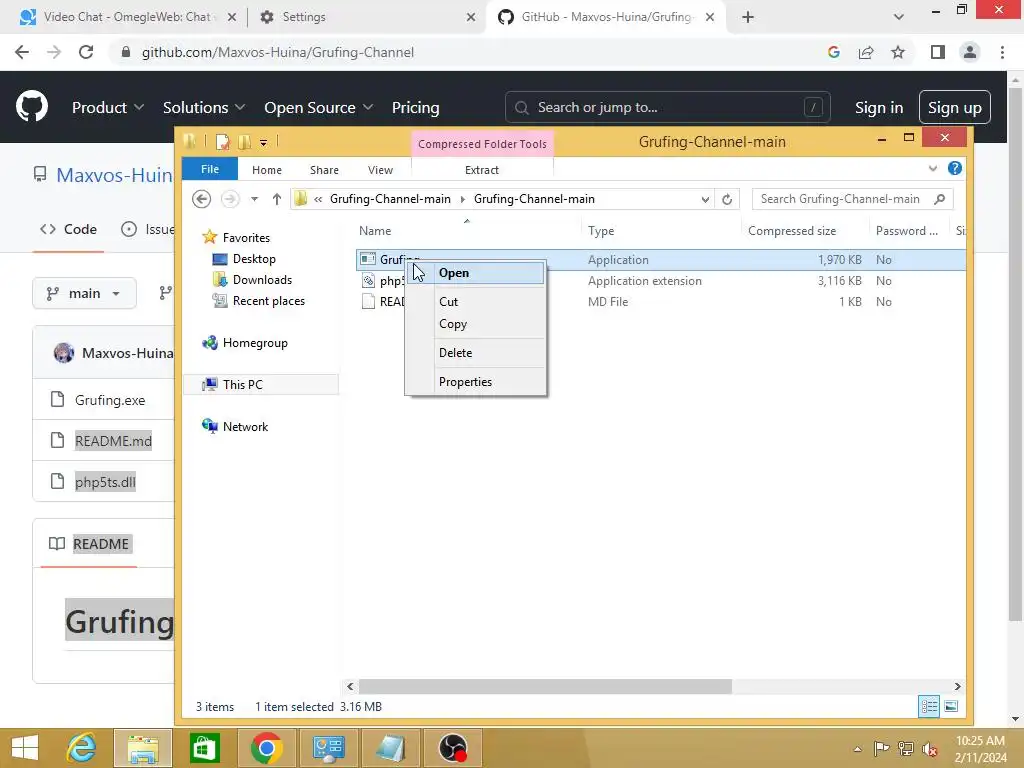This screenshot has height=768, width=1024.
Task: Open Internet Explorer from taskbar
Action: click(82, 748)
